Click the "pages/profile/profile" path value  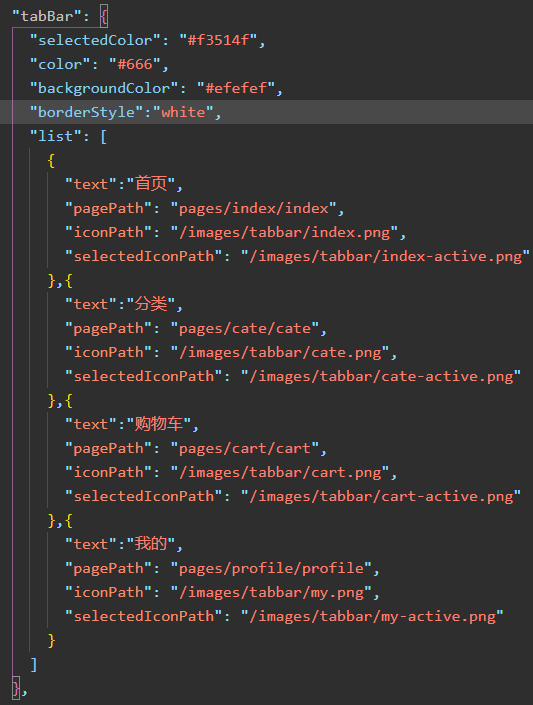pos(271,568)
